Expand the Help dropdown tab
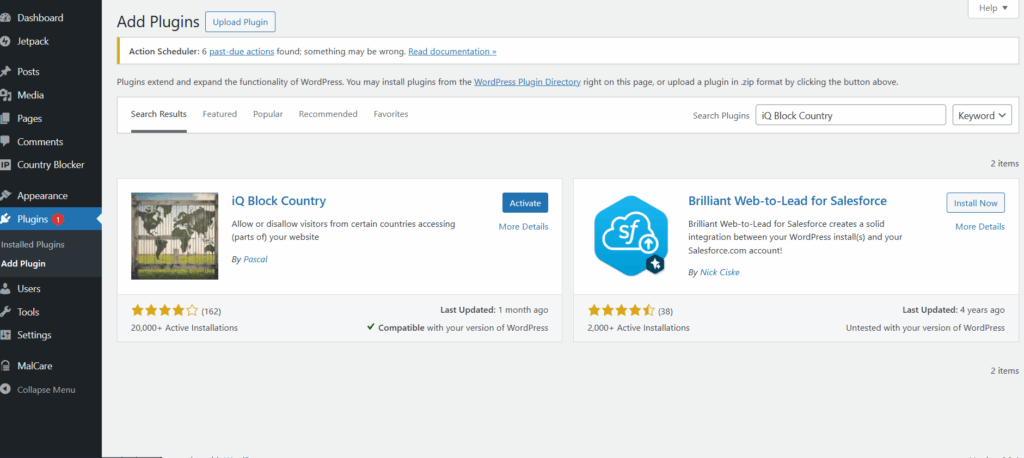 (993, 8)
